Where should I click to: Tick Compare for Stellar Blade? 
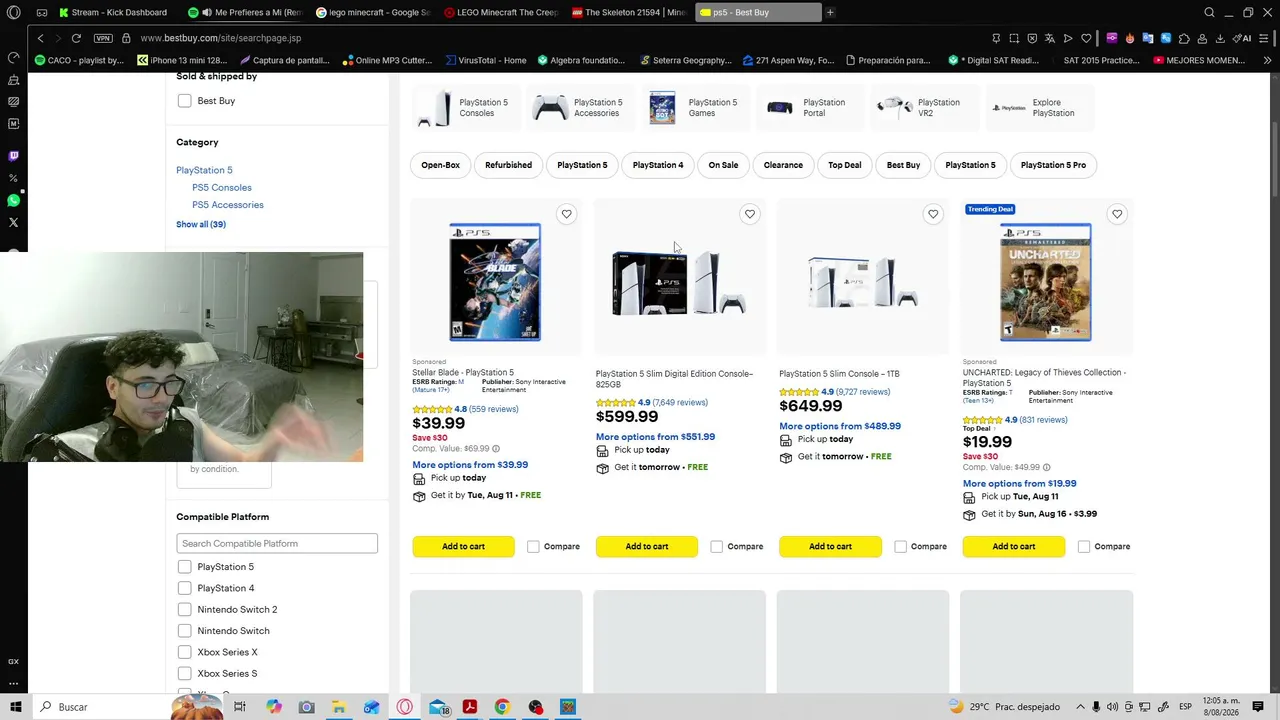533,546
